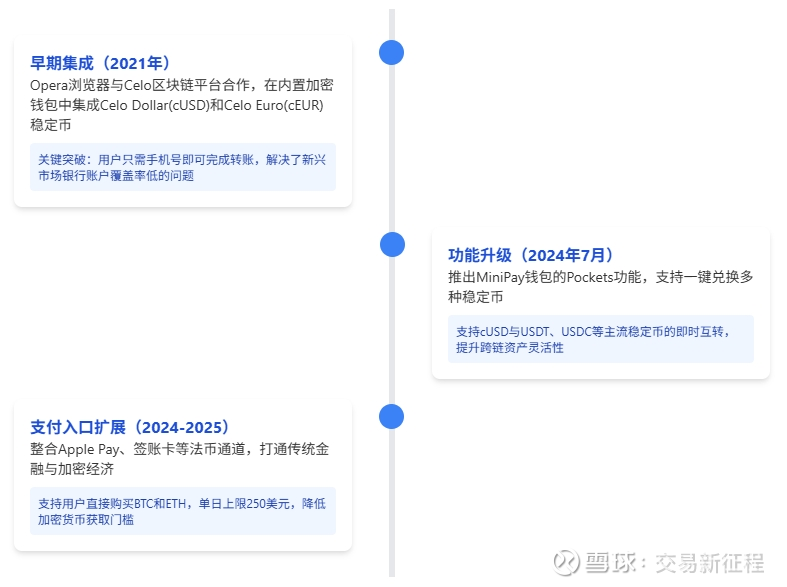
Task: Click the highlighted note starting '关键突破：用户只需手机号'
Action: click(183, 167)
